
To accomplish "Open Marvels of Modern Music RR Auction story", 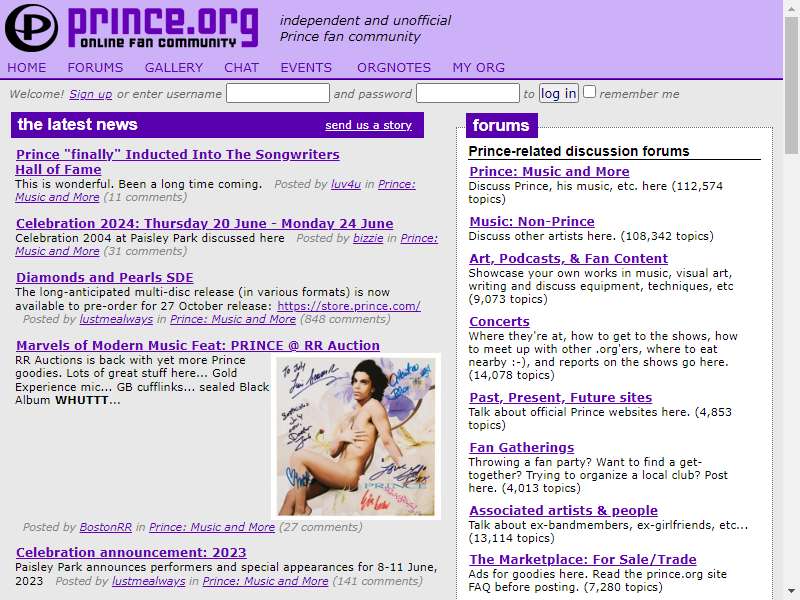I will coord(198,345).
